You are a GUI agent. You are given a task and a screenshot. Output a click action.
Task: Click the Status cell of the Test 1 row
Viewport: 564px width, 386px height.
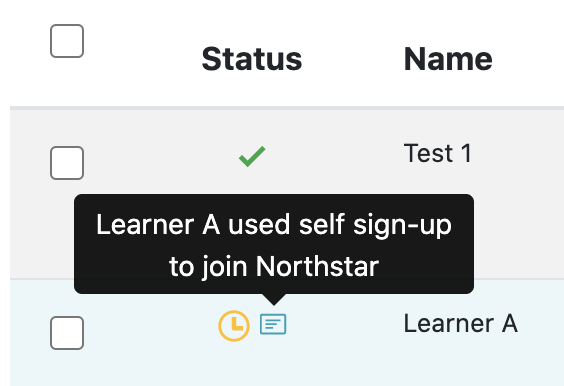(252, 156)
